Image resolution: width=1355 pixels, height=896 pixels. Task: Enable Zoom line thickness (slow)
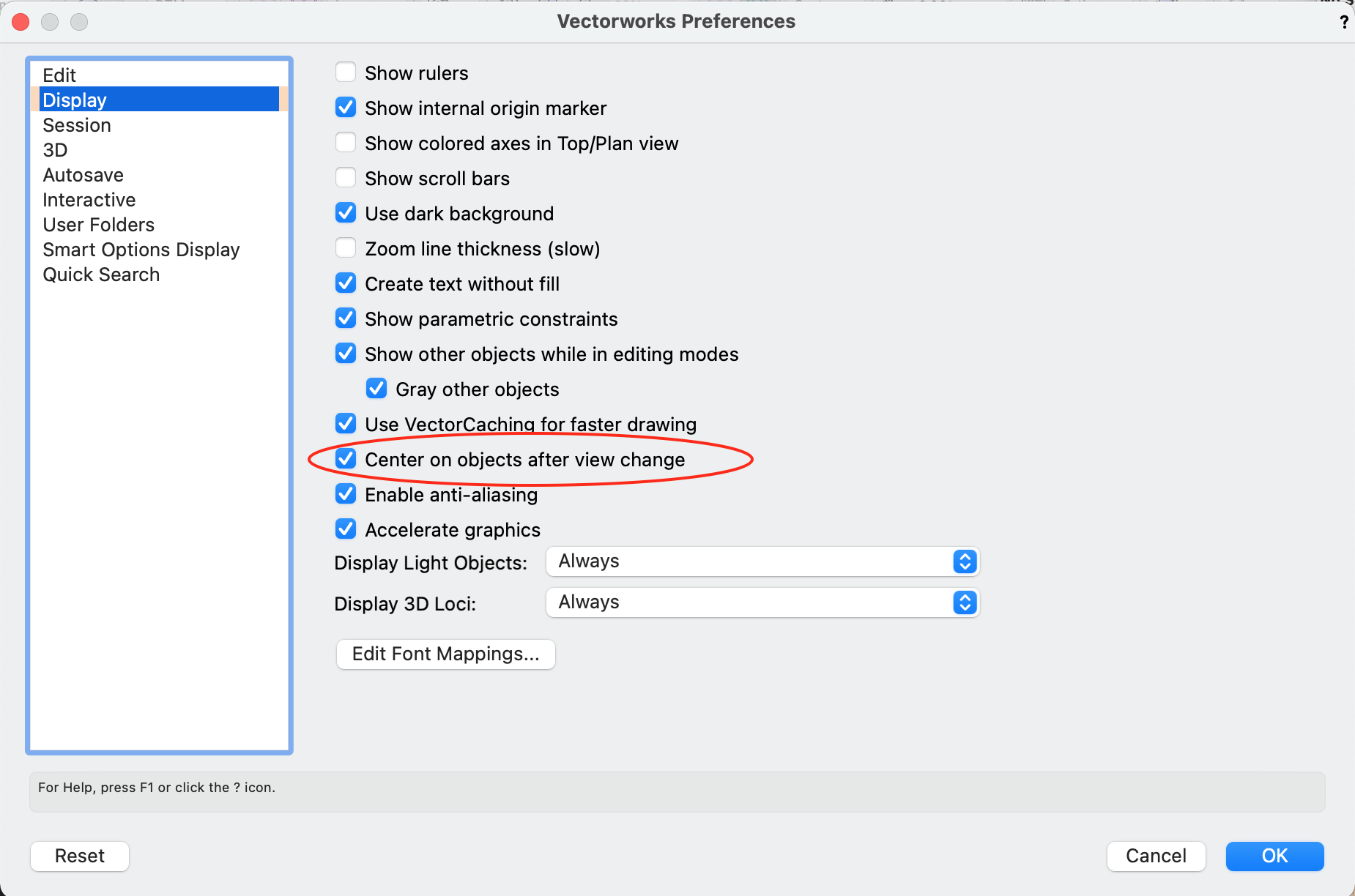[346, 248]
